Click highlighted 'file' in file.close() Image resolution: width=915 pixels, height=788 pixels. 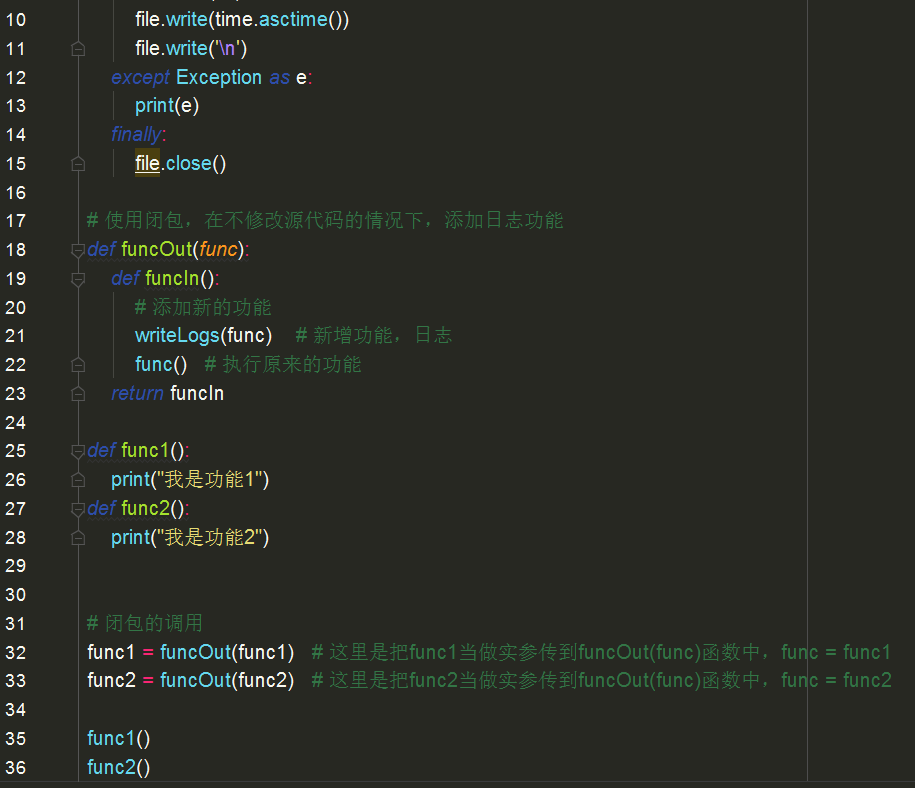(x=147, y=163)
